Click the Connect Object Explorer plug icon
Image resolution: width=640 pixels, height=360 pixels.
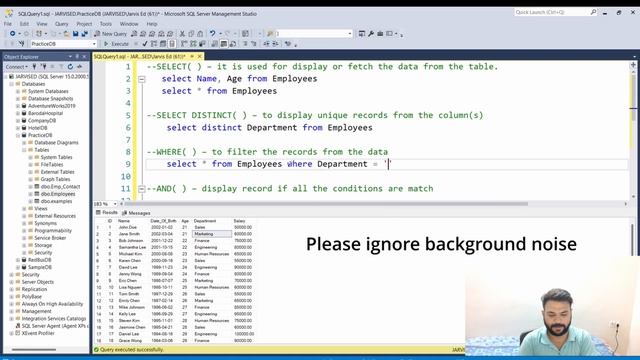pos(34,67)
